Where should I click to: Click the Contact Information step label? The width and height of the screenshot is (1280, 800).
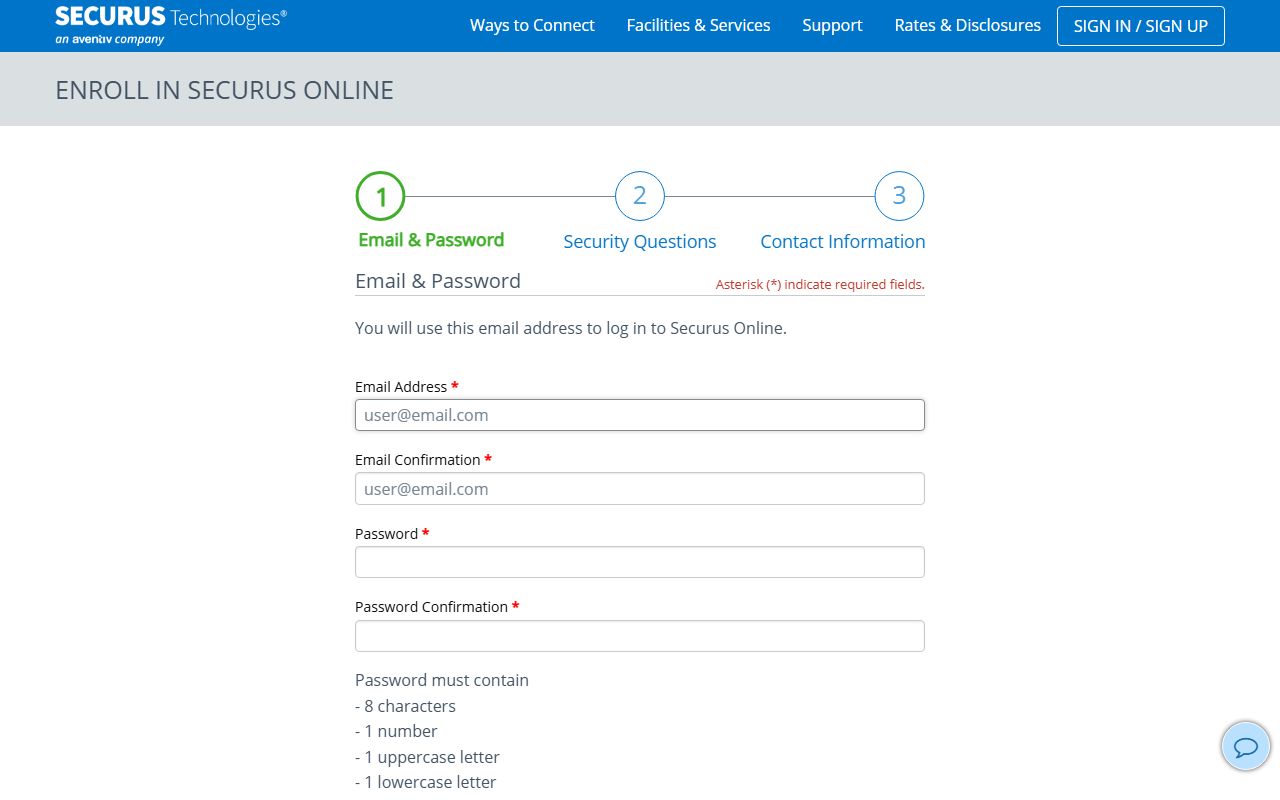(x=843, y=242)
